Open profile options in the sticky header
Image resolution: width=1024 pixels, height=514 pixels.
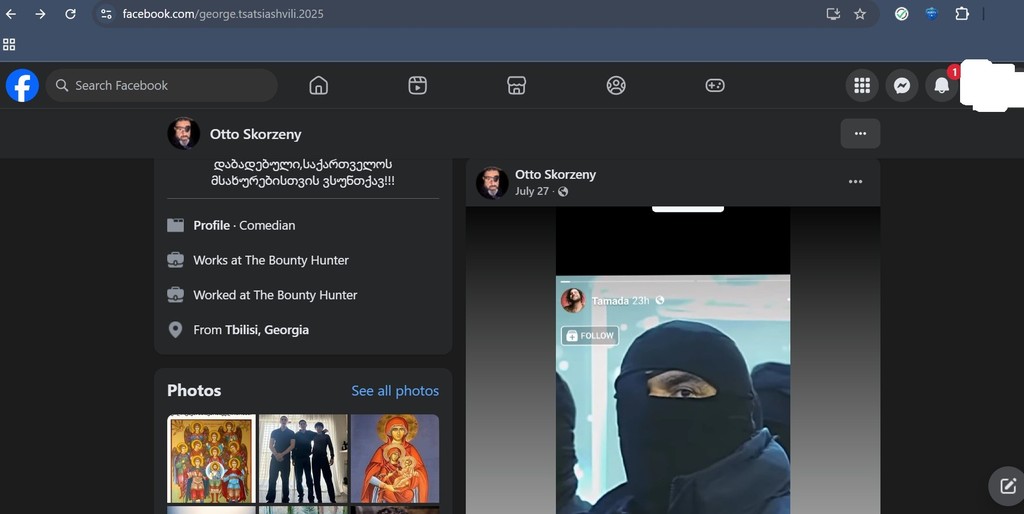click(x=860, y=133)
